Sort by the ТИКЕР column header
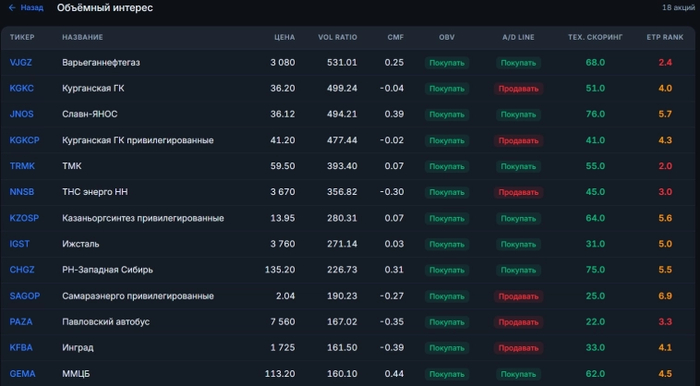The width and height of the screenshot is (700, 386). [x=22, y=37]
